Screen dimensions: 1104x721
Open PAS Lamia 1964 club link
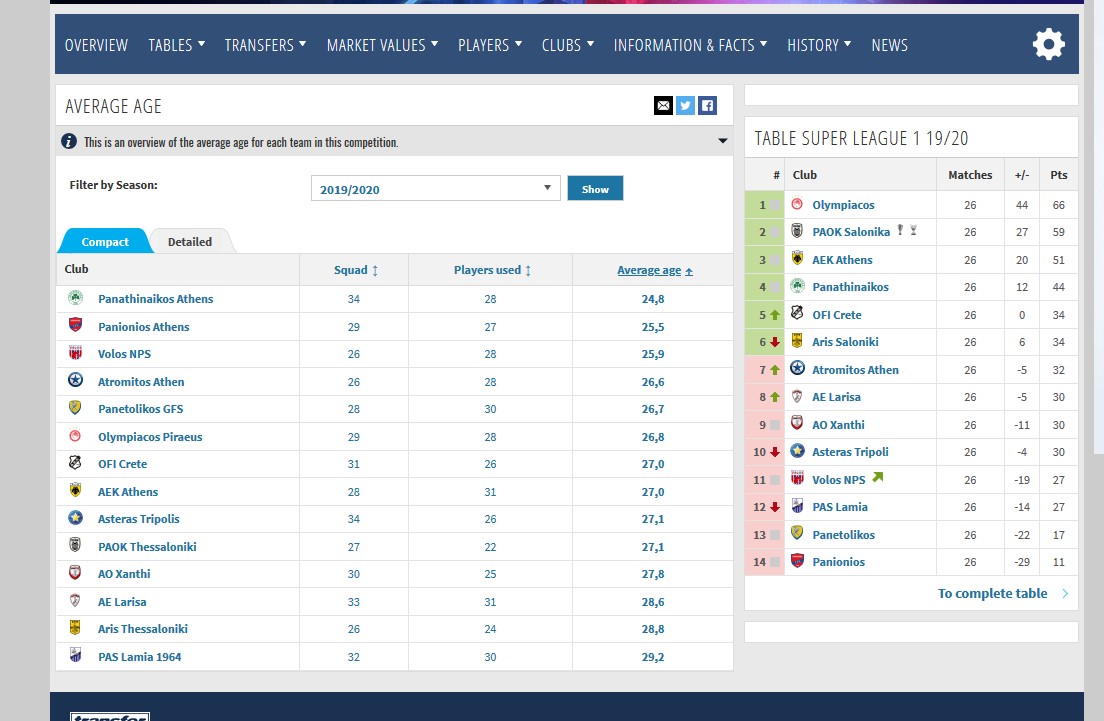click(x=139, y=657)
